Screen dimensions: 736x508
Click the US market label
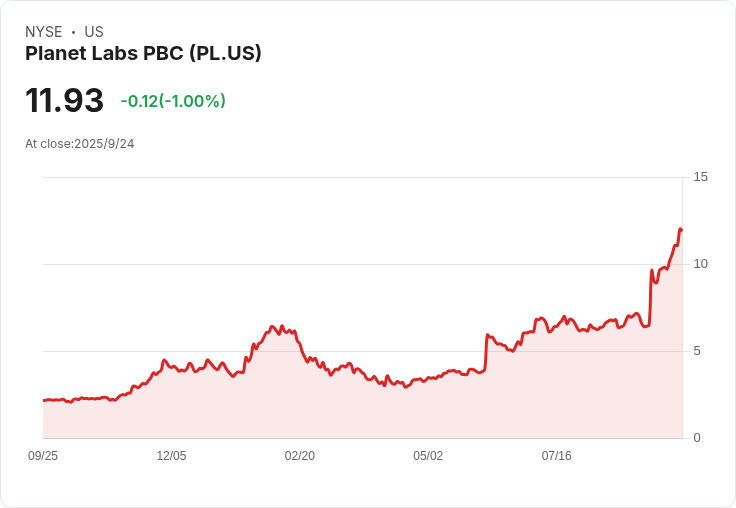pyautogui.click(x=94, y=32)
